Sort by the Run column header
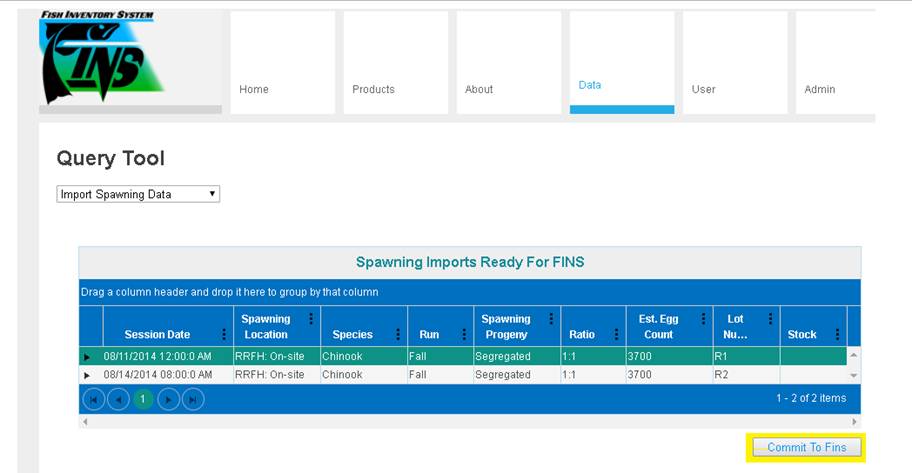912x473 pixels. (429, 335)
